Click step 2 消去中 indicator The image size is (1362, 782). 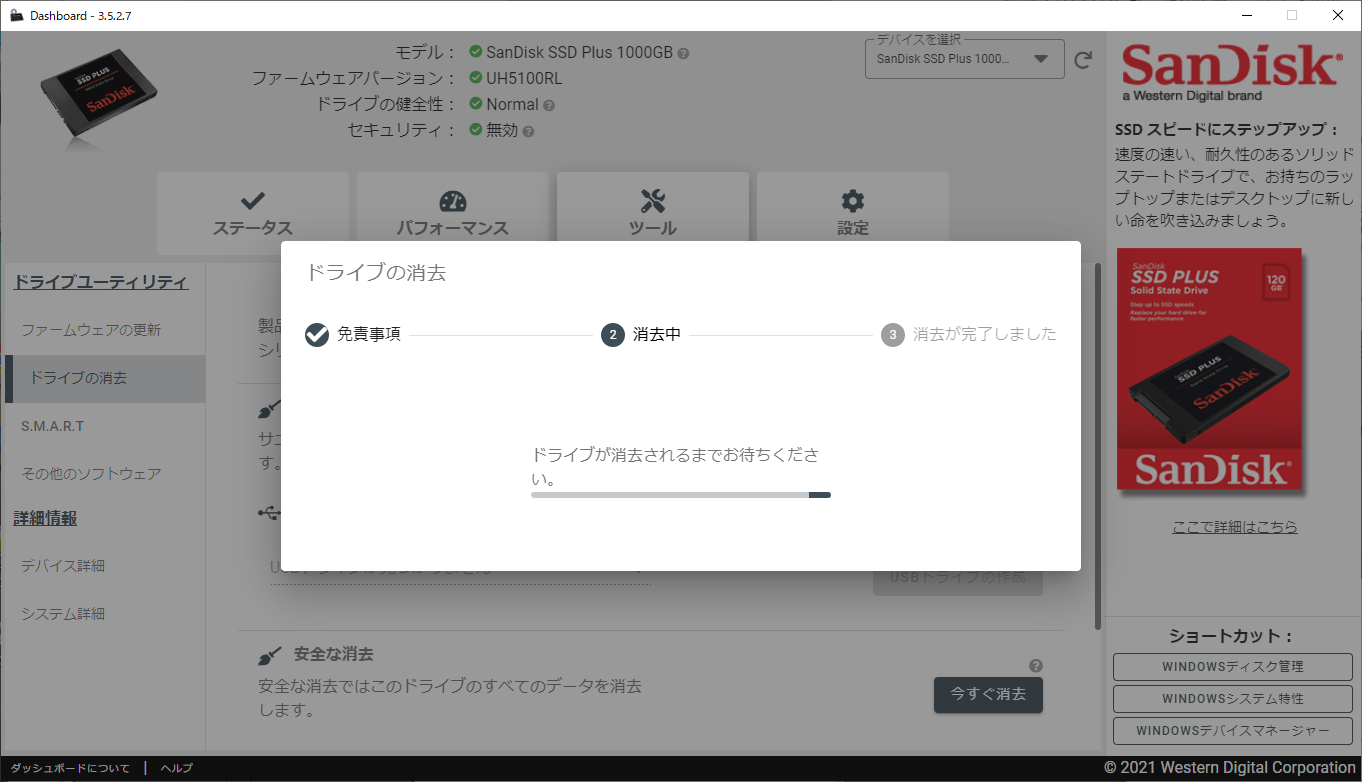click(x=613, y=335)
